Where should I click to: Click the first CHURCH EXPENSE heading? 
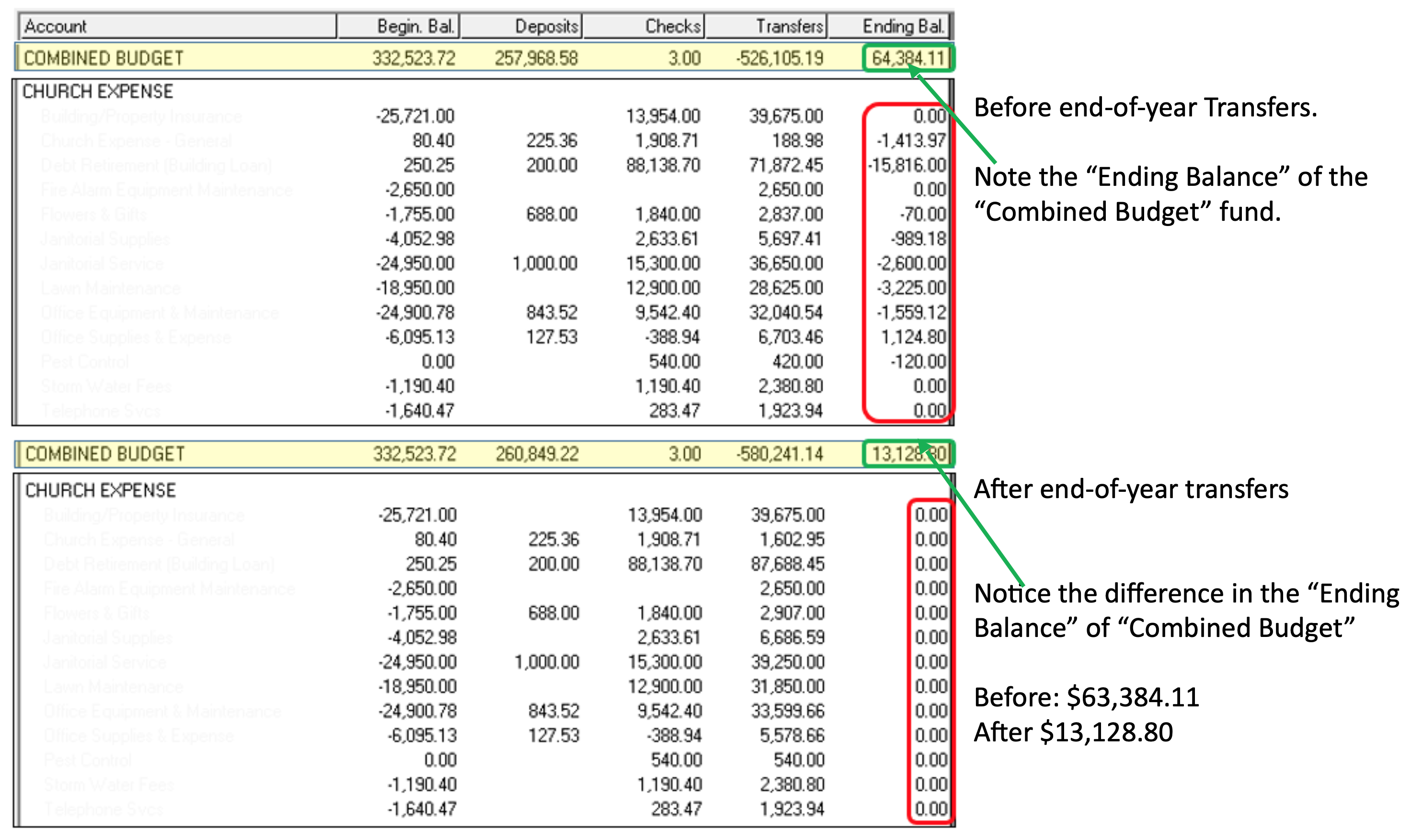(97, 91)
